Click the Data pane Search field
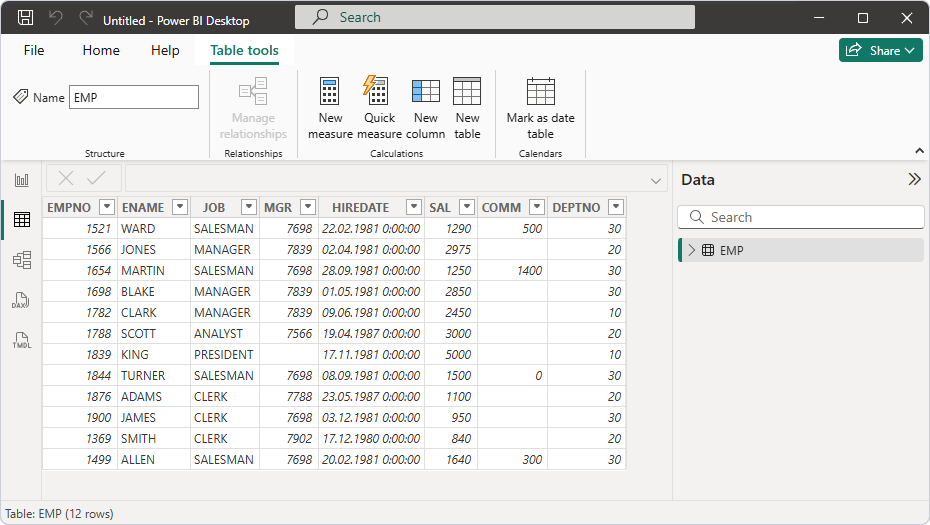 coord(801,217)
